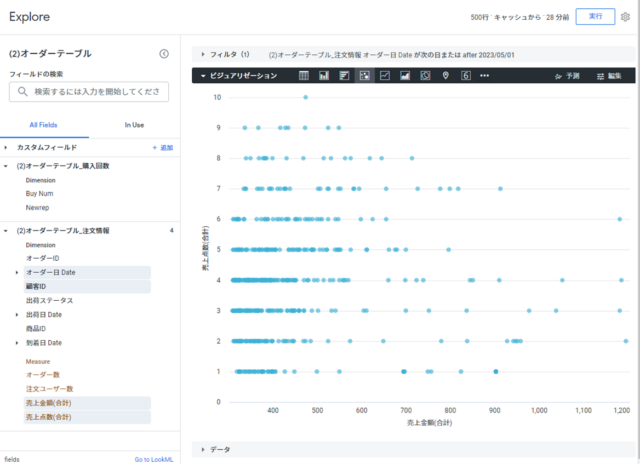Expand the データ section

[203, 450]
